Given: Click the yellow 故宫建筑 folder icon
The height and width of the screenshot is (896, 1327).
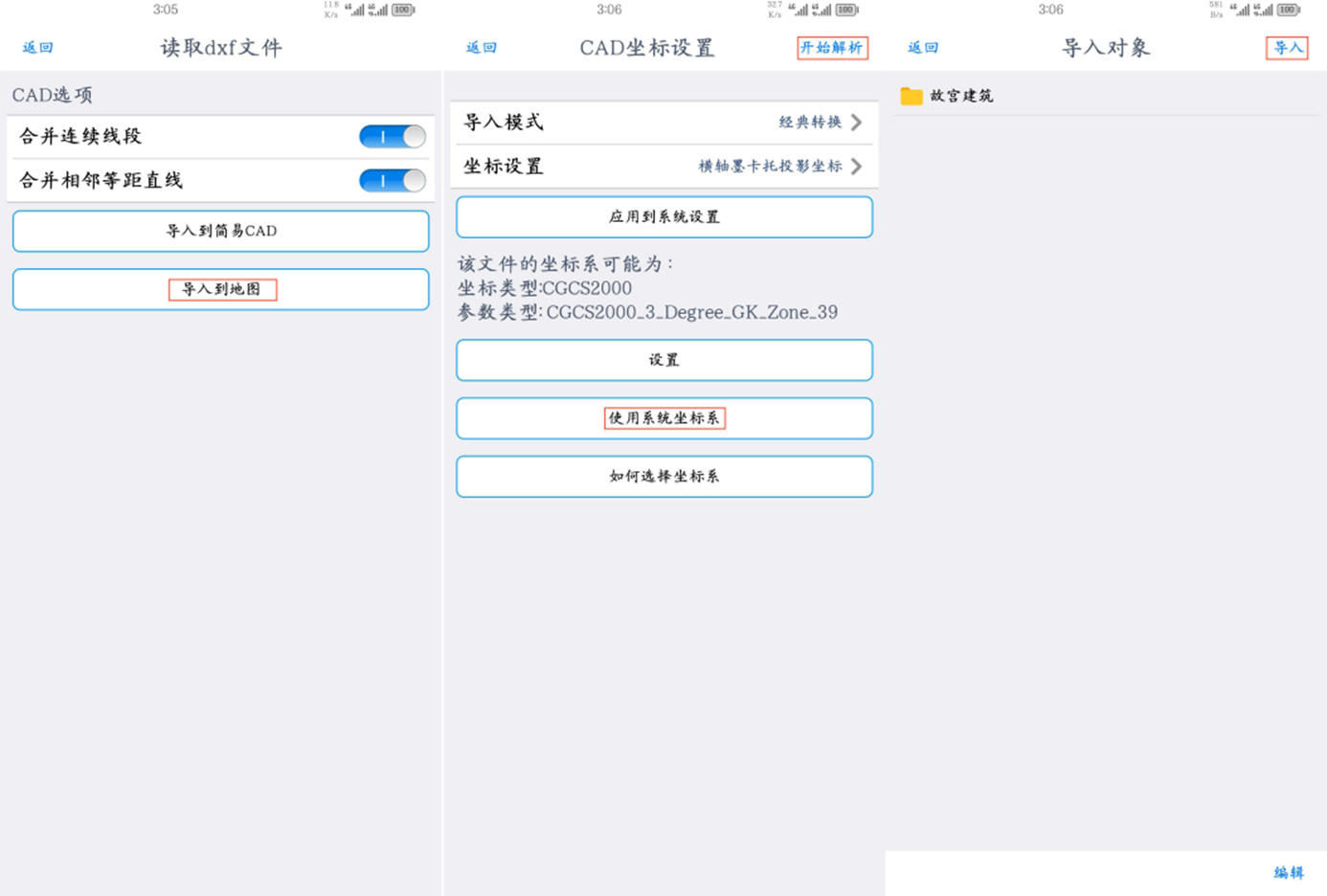Looking at the screenshot, I should [911, 96].
